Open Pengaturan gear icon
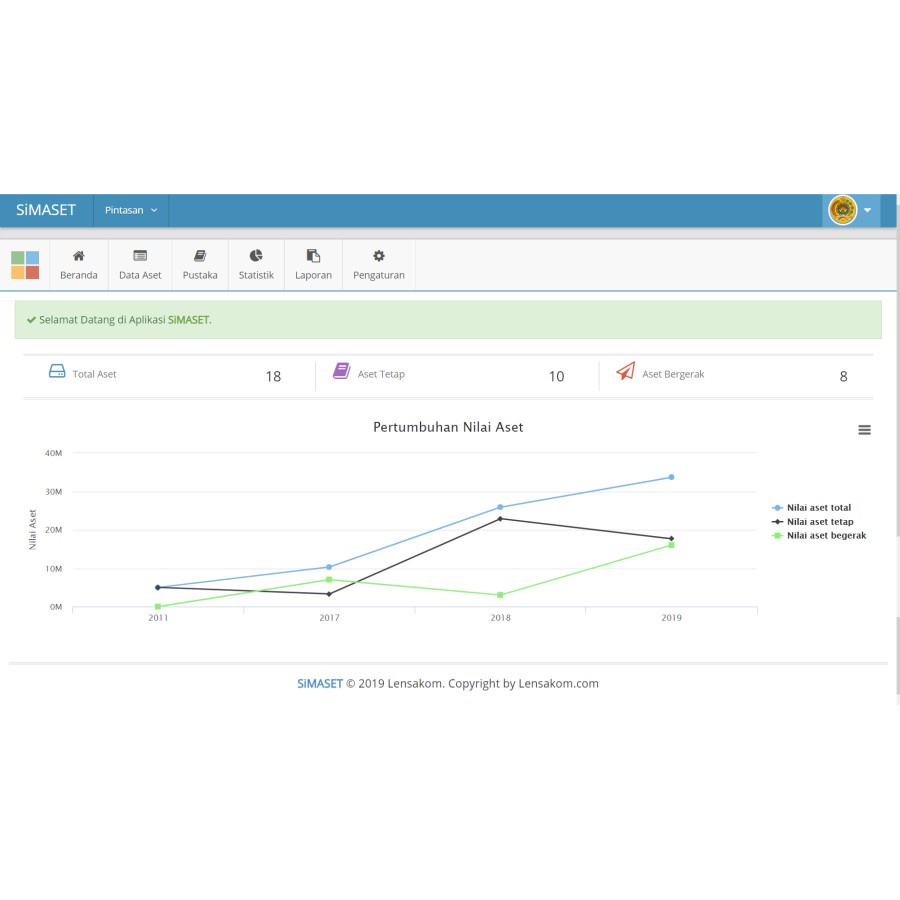The width and height of the screenshot is (900, 900). (x=379, y=256)
